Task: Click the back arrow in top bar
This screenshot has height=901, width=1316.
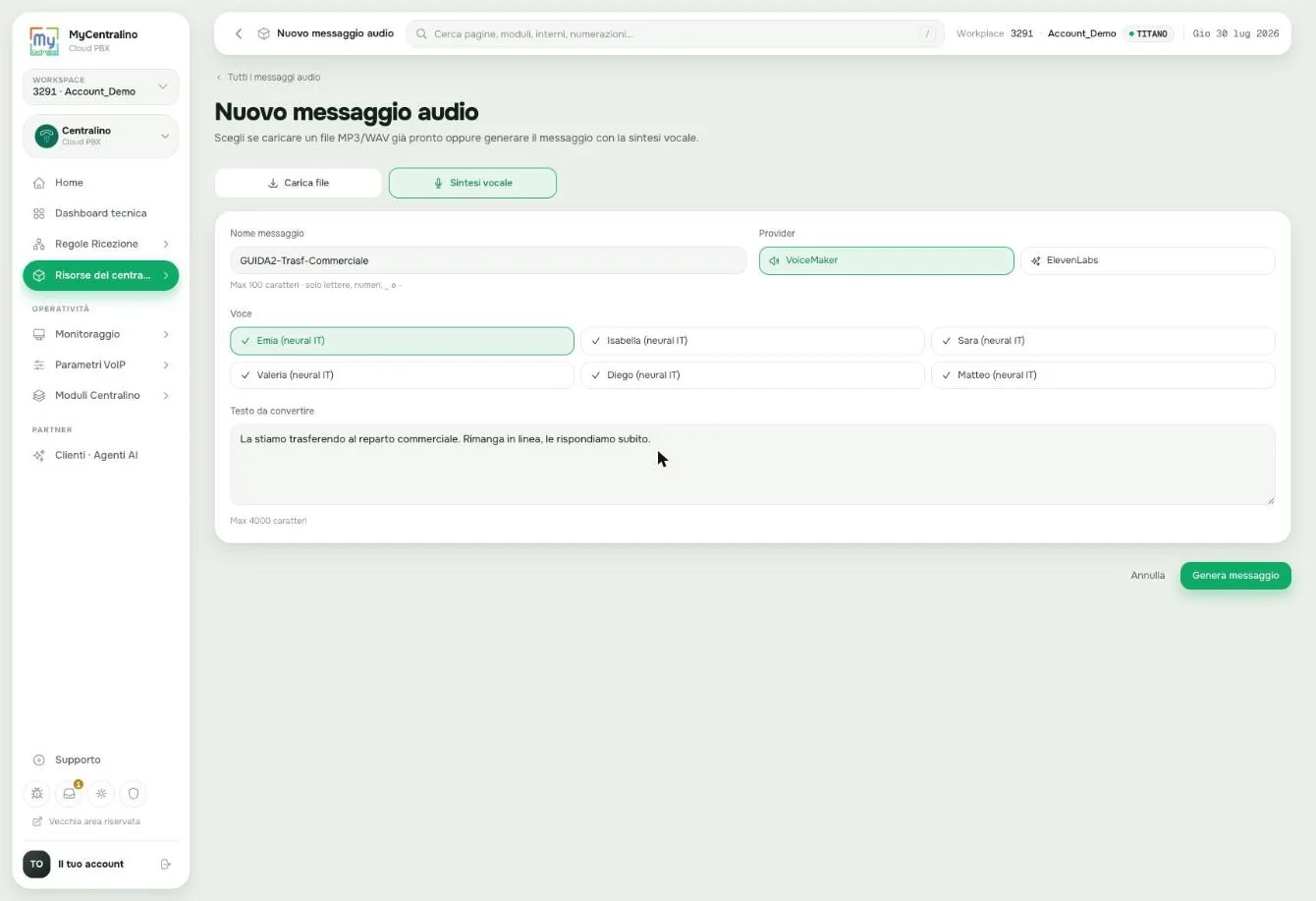Action: 239,33
